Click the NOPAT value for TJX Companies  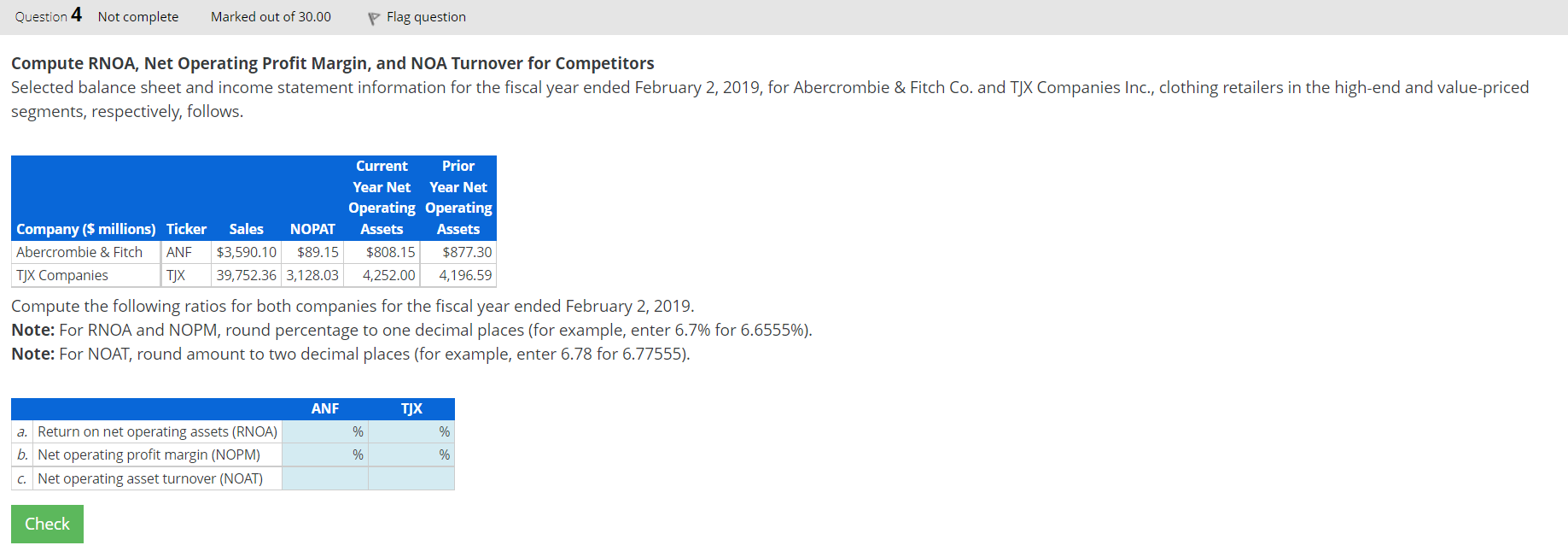point(311,275)
